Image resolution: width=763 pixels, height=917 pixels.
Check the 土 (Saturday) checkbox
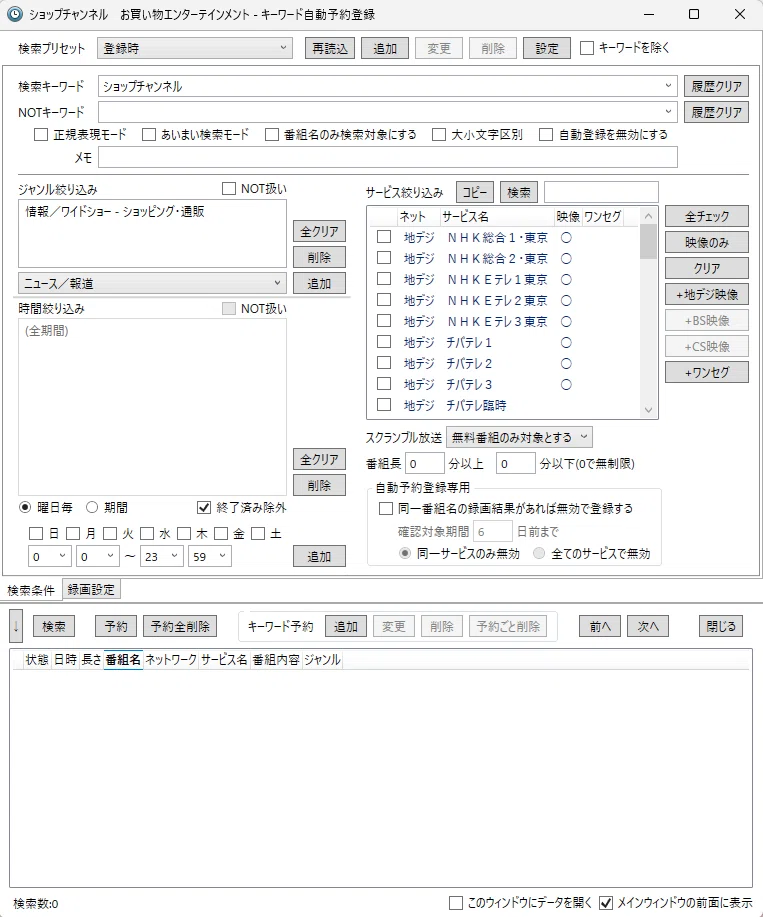click(258, 533)
